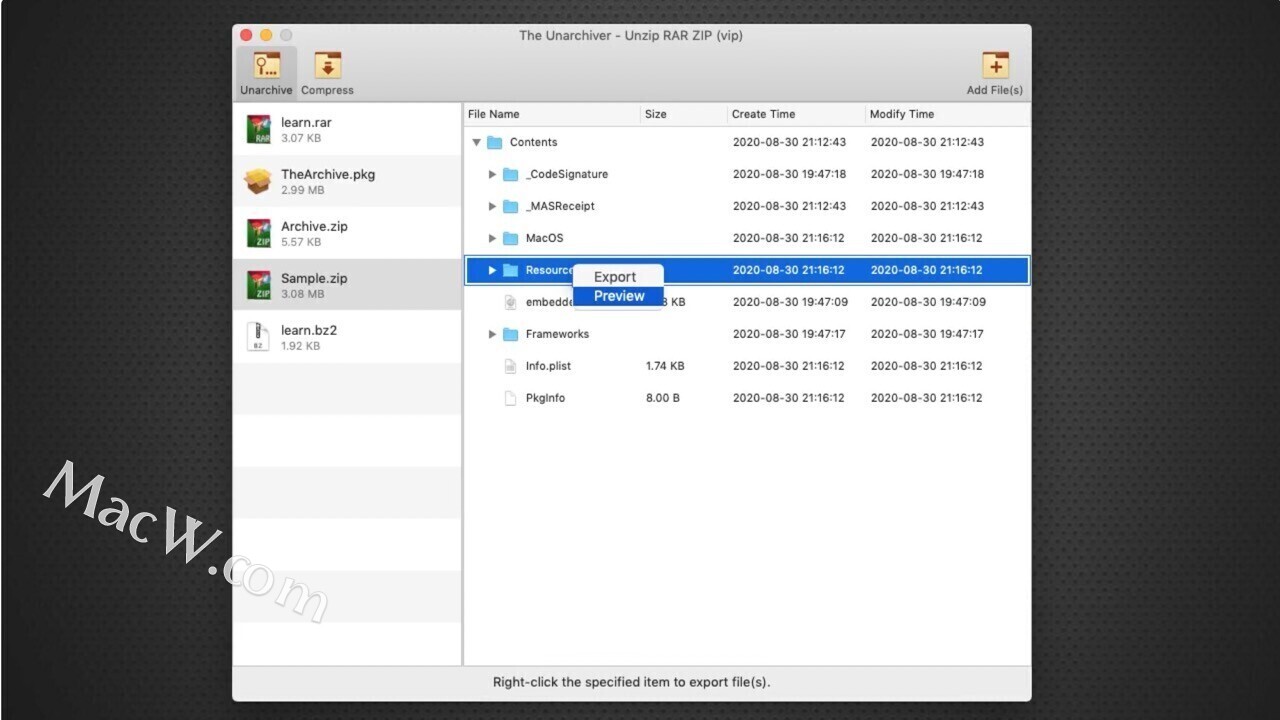Image resolution: width=1280 pixels, height=720 pixels.
Task: Select the learn.rar file name
Action: coord(306,123)
